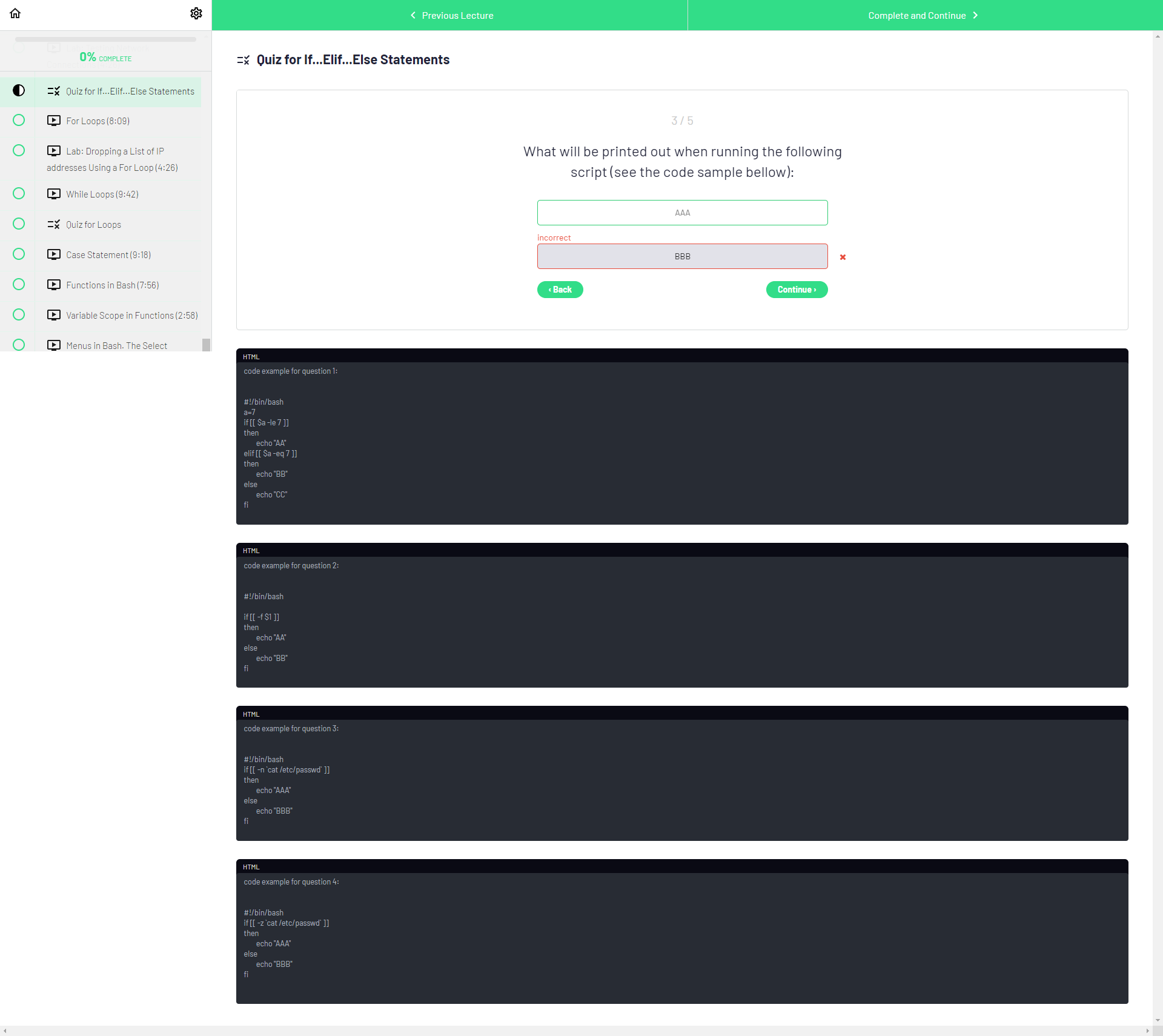Screen dimensions: 1163x1036
Task: Select the AAA answer option
Action: click(x=682, y=213)
